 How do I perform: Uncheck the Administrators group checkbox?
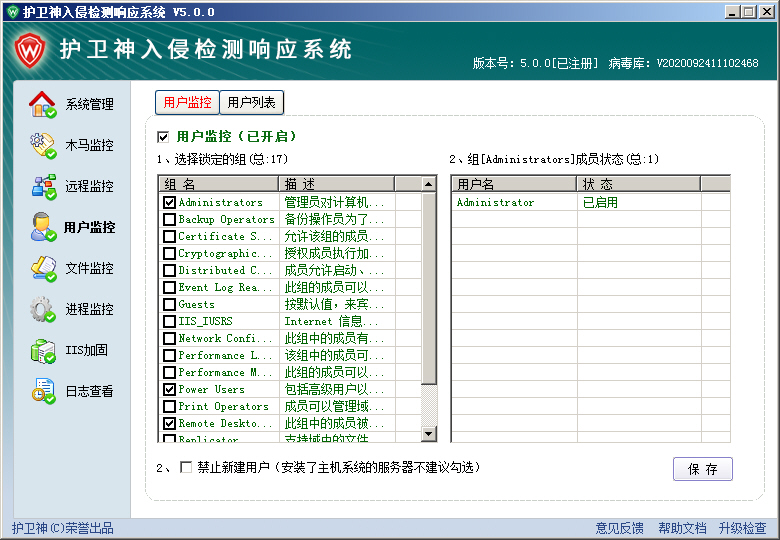click(169, 203)
